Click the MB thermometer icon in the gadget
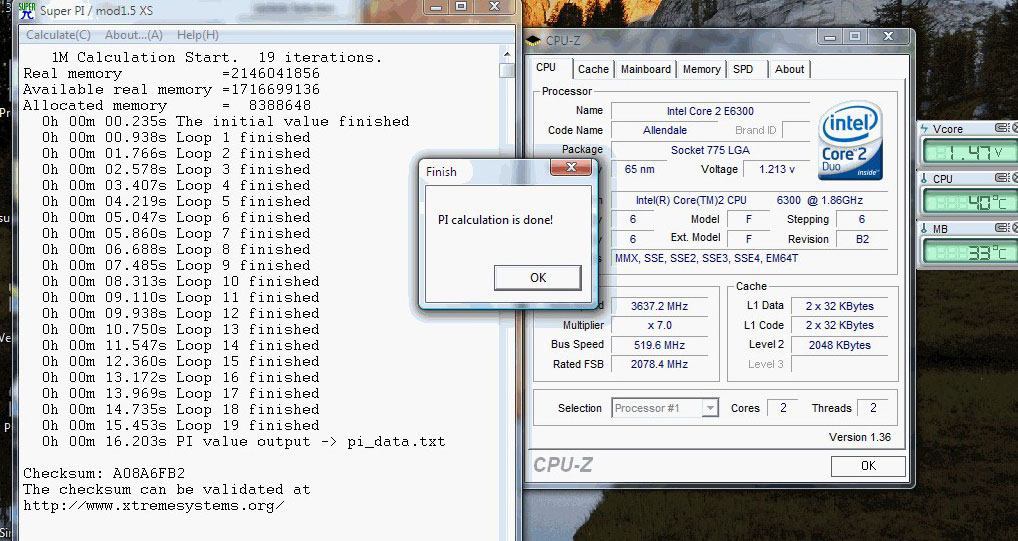The width and height of the screenshot is (1018, 541). click(925, 229)
